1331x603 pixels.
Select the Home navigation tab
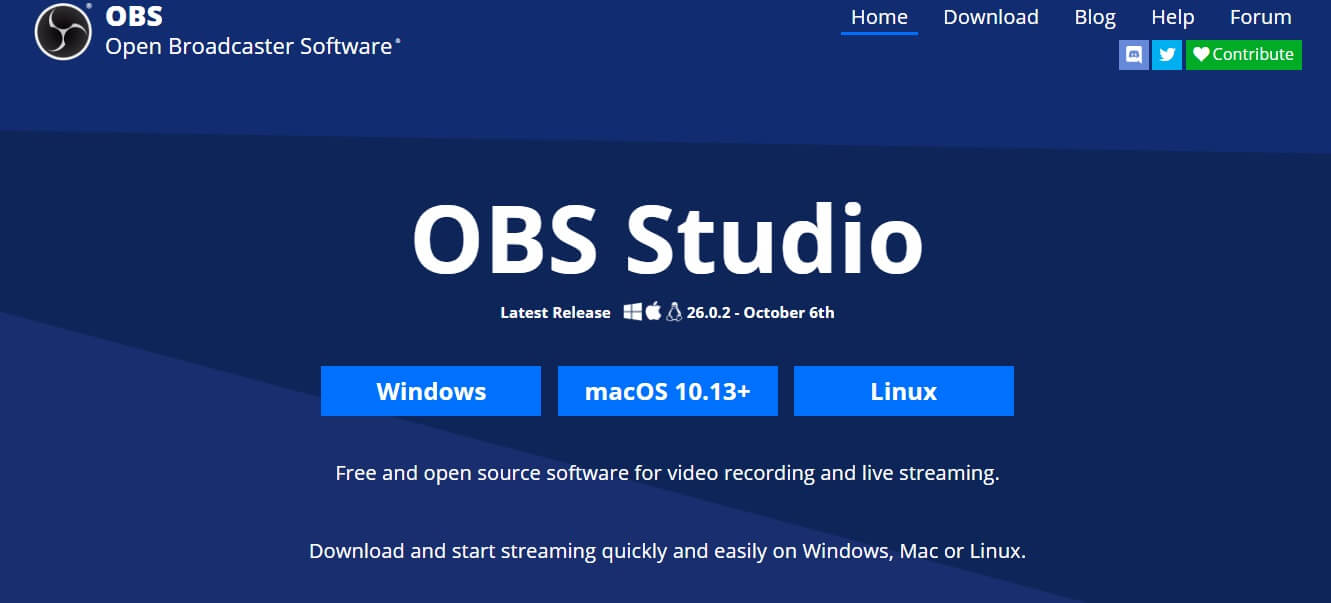click(x=879, y=17)
